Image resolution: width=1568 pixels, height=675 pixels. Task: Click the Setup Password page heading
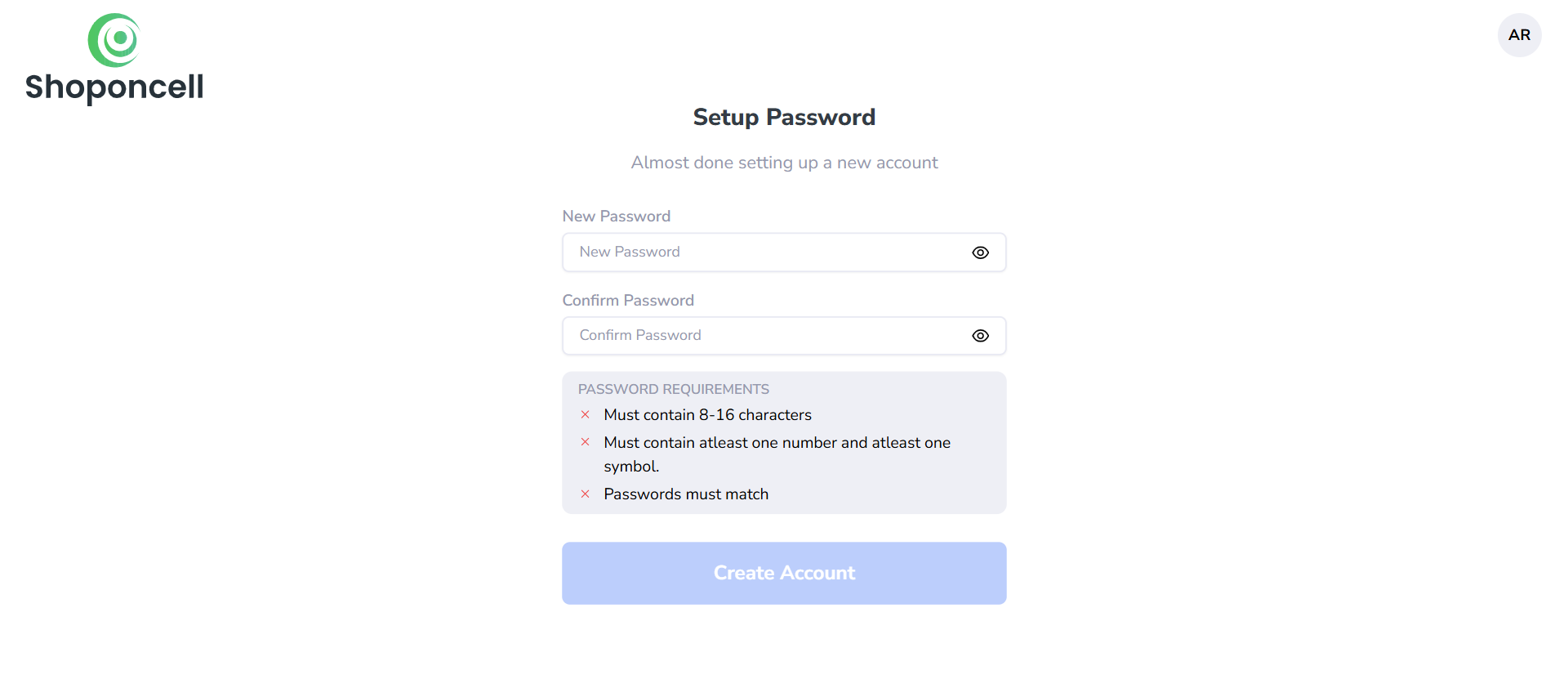click(x=784, y=118)
